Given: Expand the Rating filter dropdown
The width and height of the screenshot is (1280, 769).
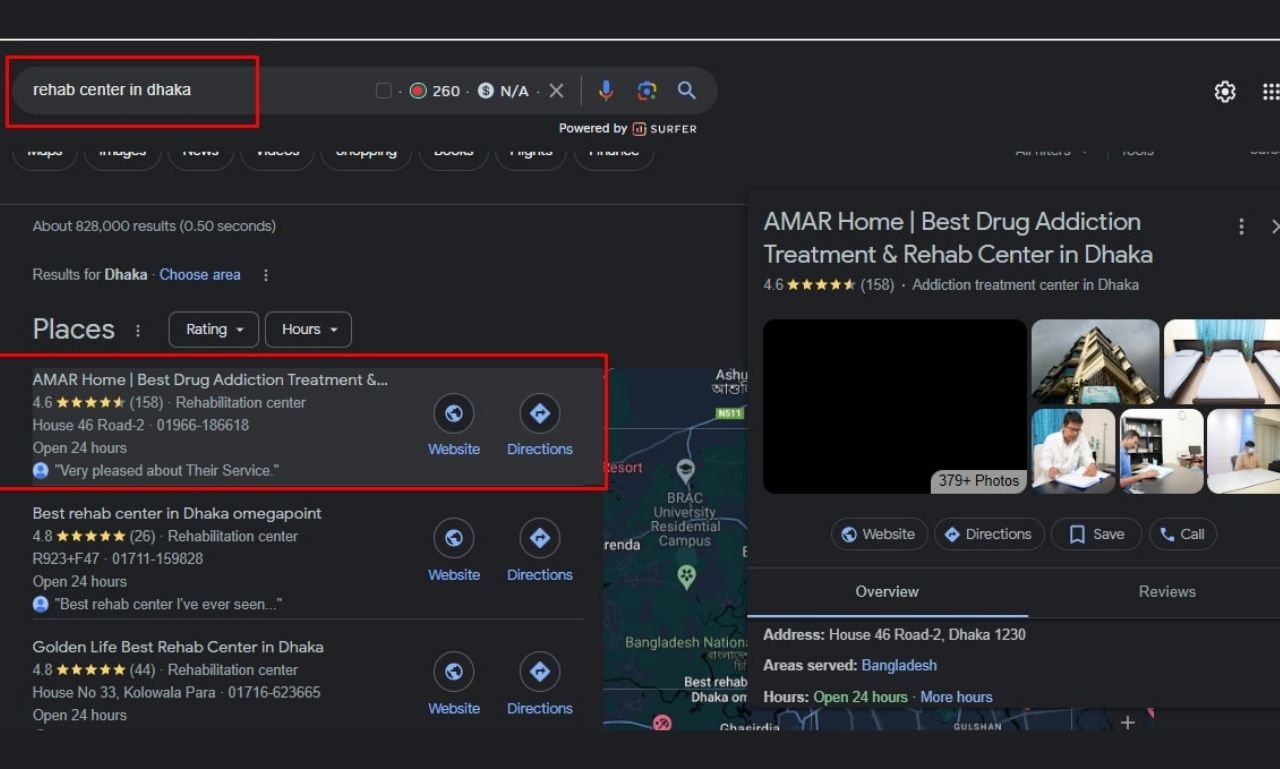Looking at the screenshot, I should pos(214,329).
